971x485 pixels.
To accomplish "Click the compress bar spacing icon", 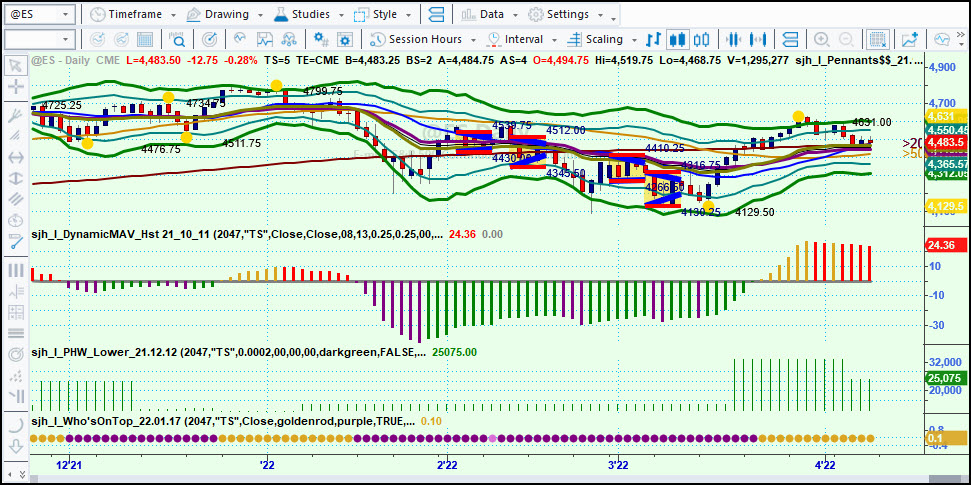I will click(733, 40).
